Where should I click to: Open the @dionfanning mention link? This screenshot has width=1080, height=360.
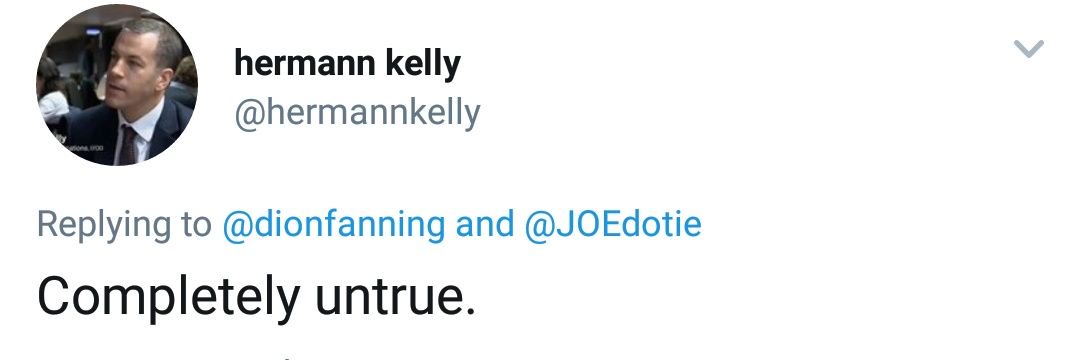(334, 224)
